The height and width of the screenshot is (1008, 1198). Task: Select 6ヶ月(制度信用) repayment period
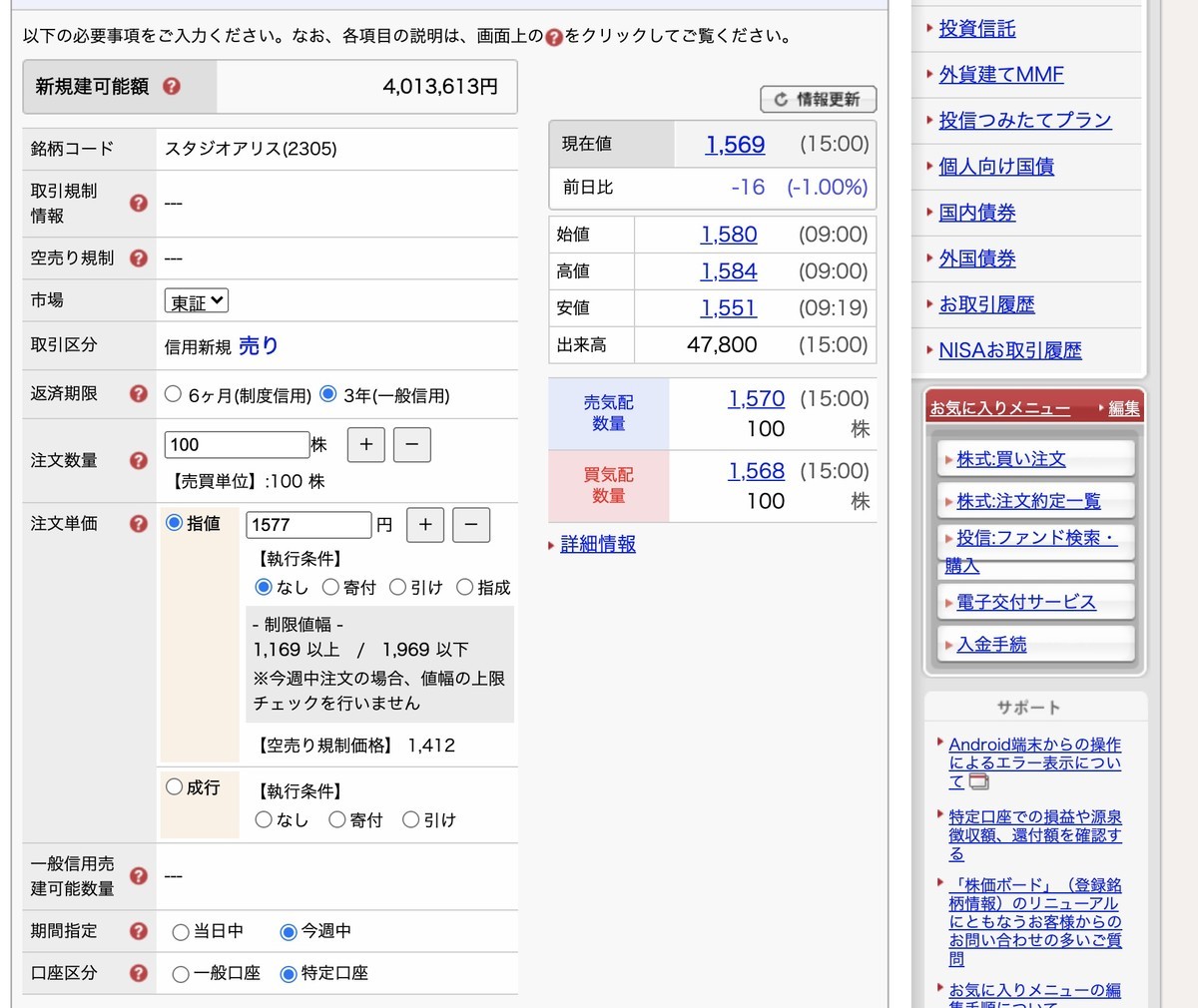pyautogui.click(x=173, y=394)
